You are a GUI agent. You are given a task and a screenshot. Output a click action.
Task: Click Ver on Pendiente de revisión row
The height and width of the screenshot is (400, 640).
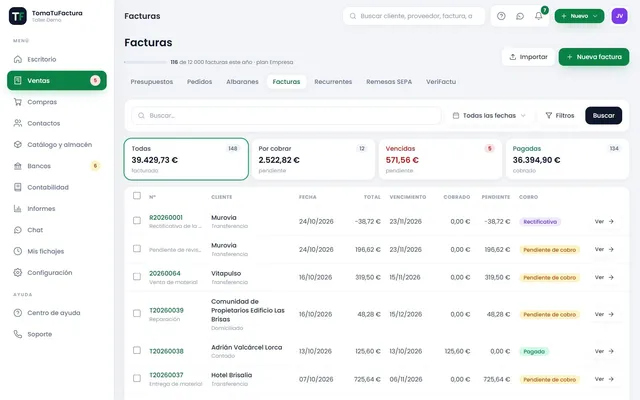coord(604,249)
